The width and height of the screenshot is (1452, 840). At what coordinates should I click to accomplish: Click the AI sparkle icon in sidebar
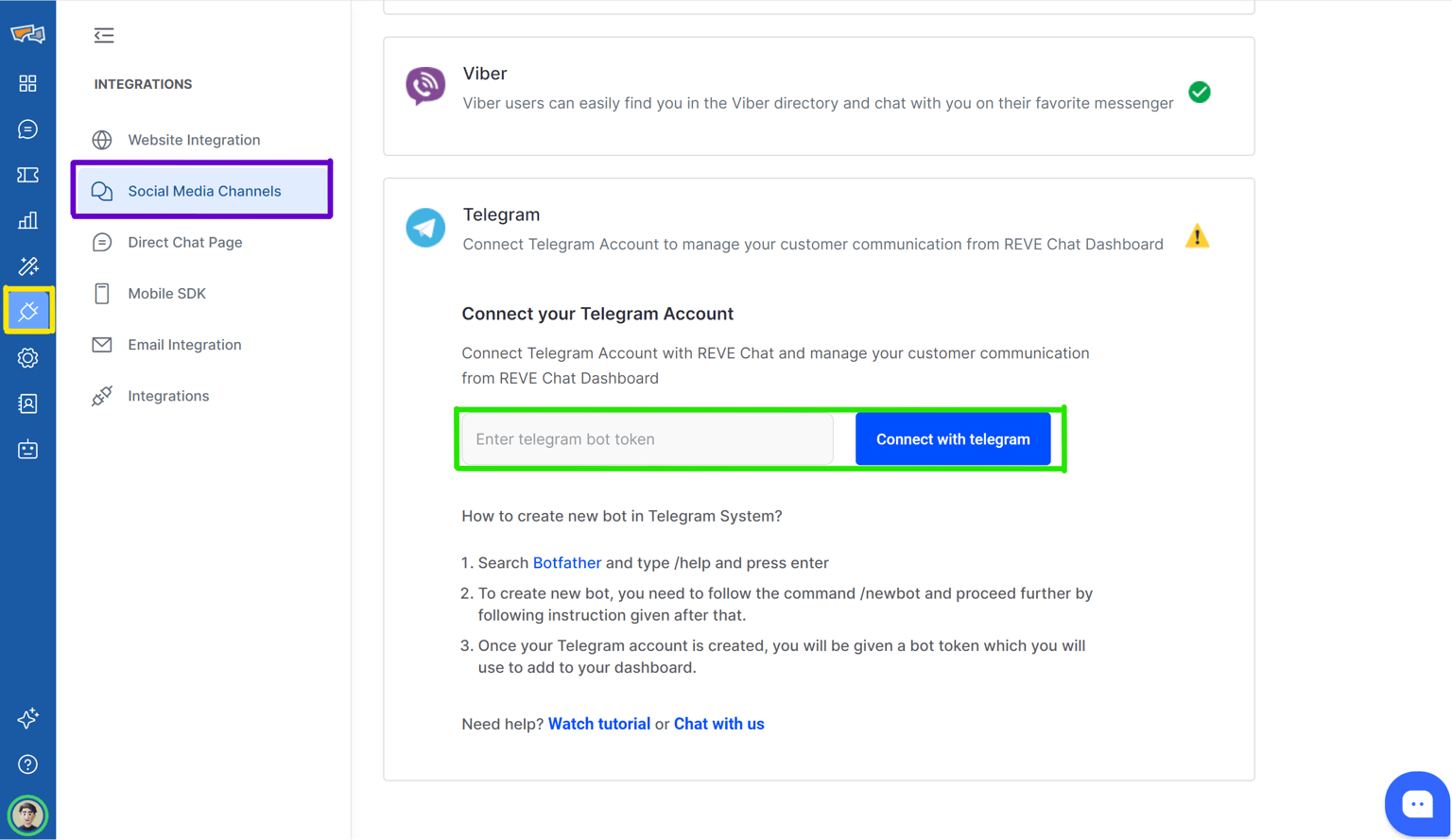[x=27, y=718]
